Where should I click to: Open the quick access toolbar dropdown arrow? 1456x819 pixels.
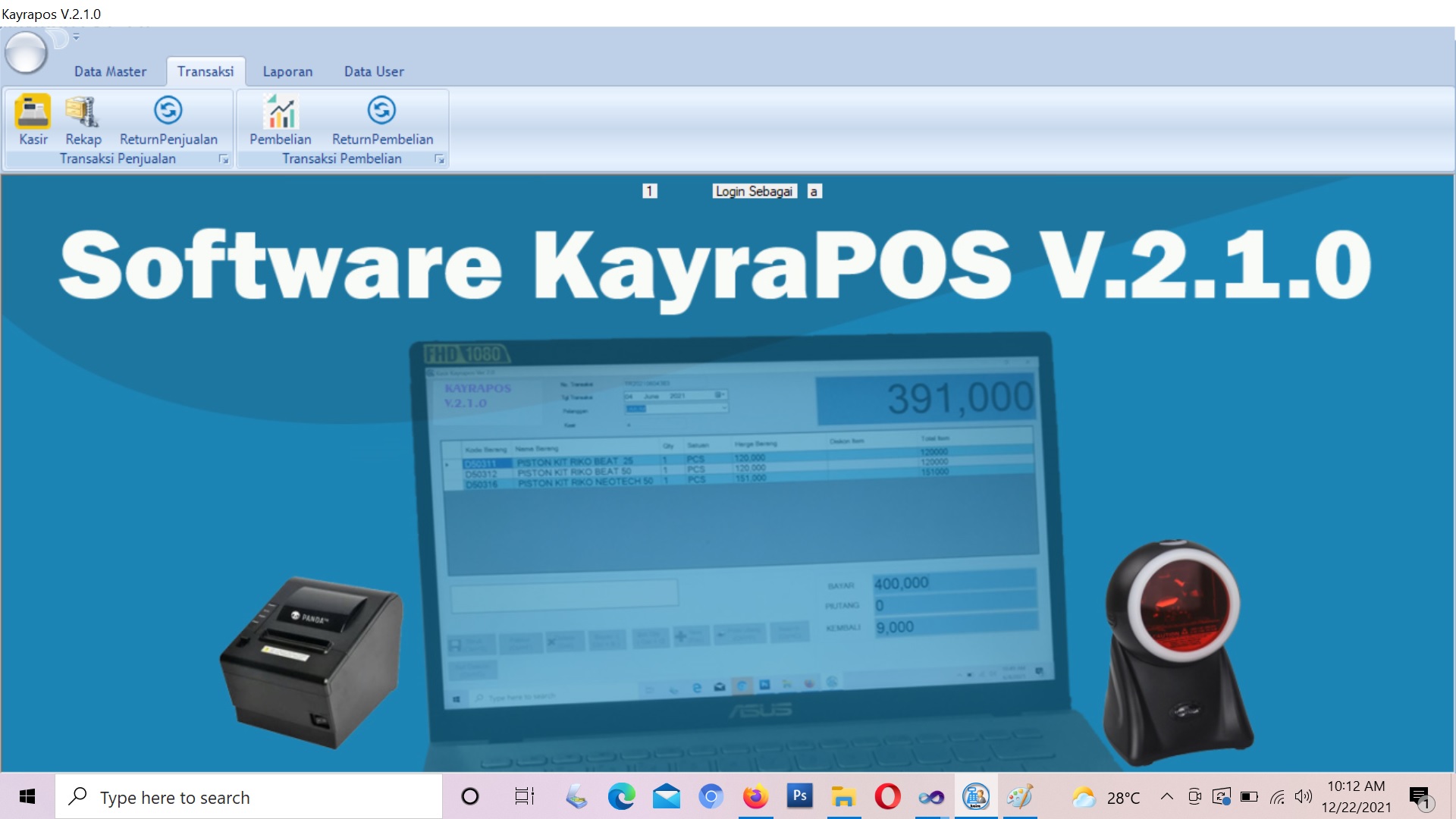(76, 36)
